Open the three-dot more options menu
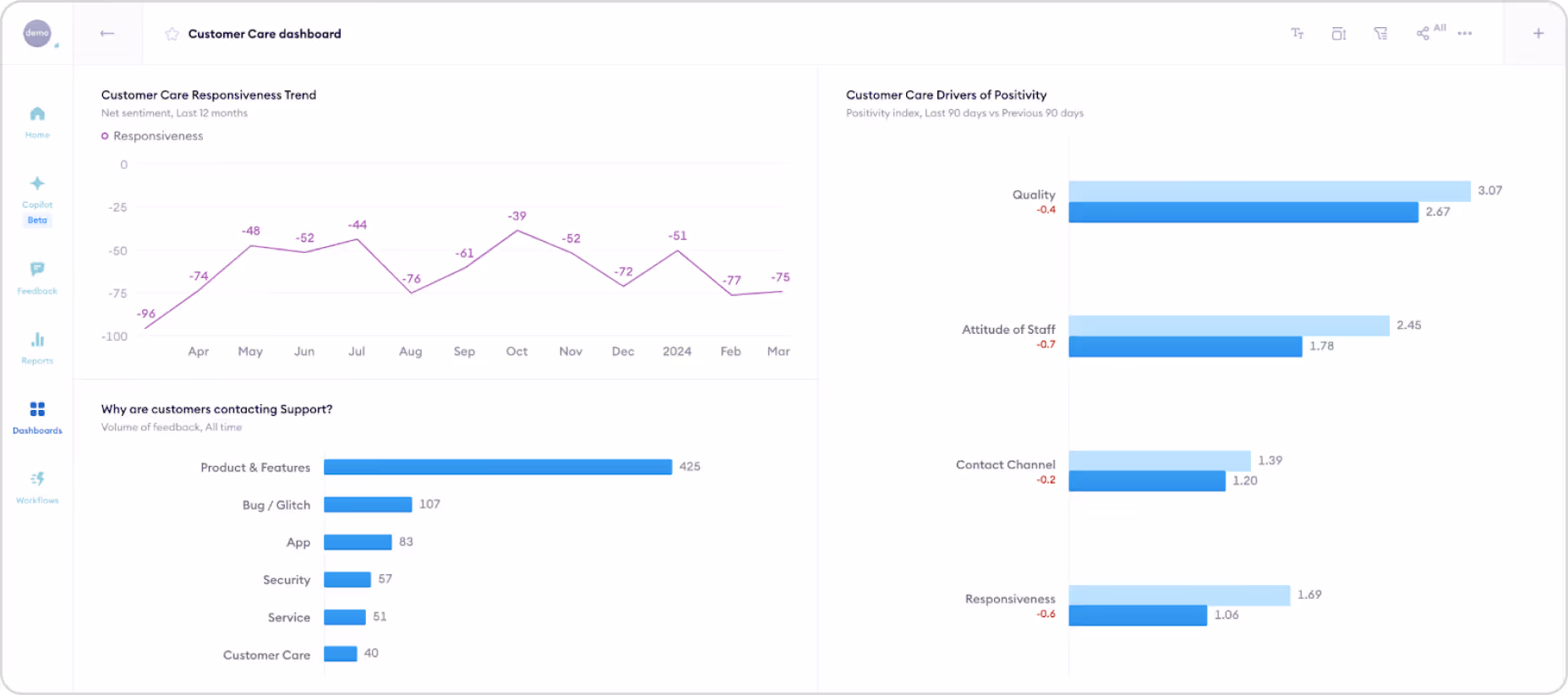 1465,34
